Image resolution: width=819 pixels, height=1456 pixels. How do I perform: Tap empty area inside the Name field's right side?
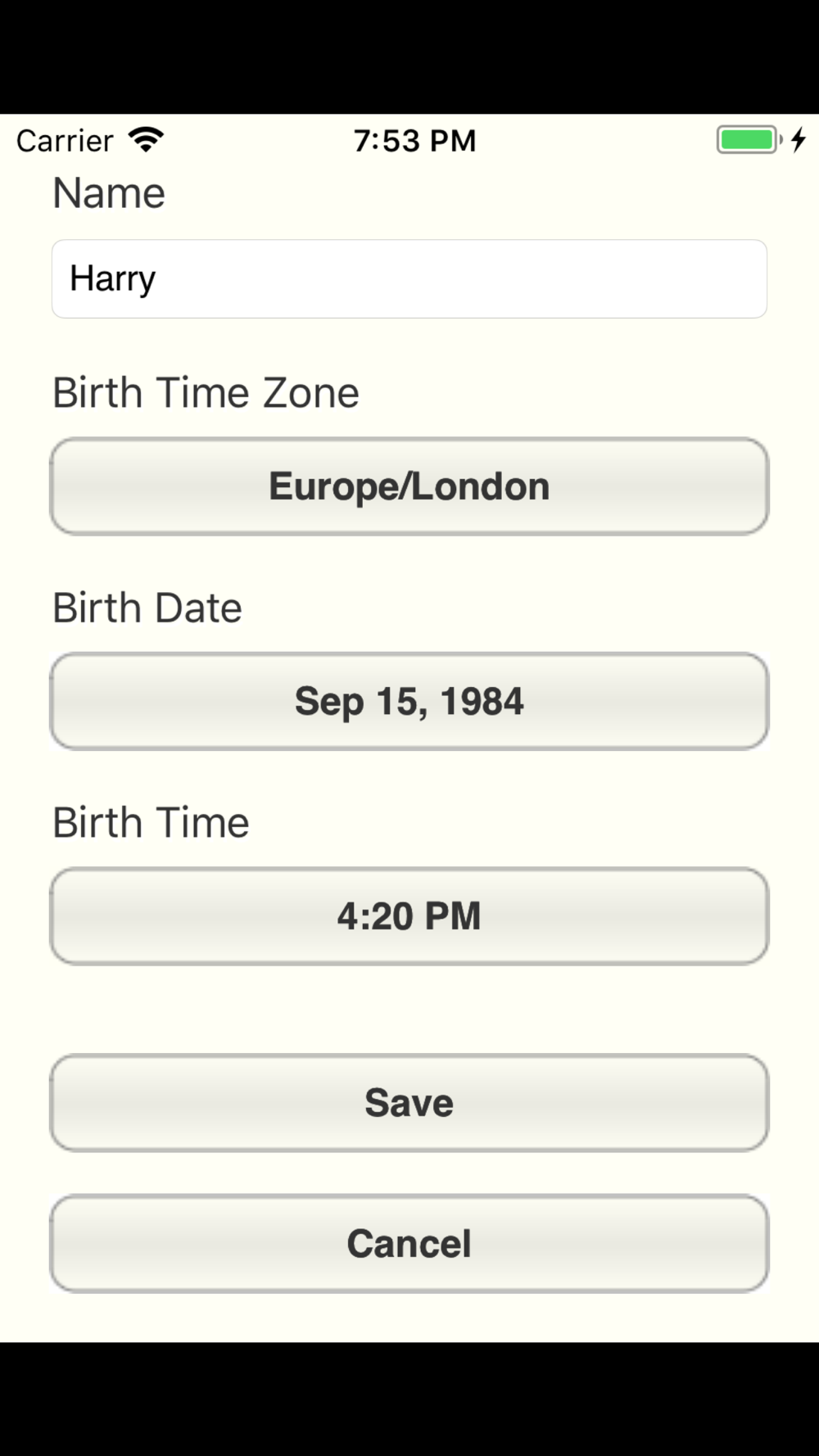coord(573,278)
